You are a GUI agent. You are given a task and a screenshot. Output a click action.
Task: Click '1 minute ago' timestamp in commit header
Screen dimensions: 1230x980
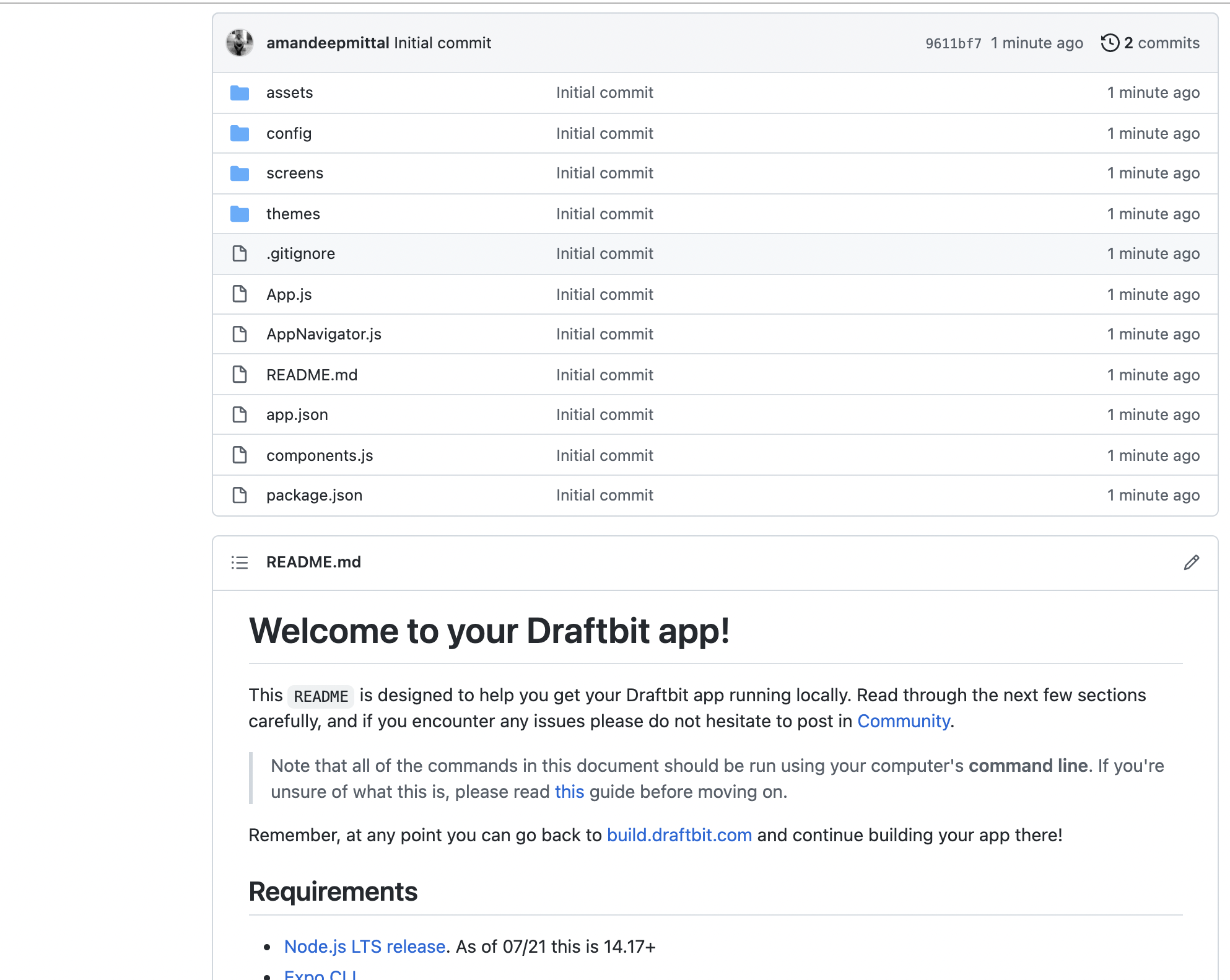click(1037, 43)
